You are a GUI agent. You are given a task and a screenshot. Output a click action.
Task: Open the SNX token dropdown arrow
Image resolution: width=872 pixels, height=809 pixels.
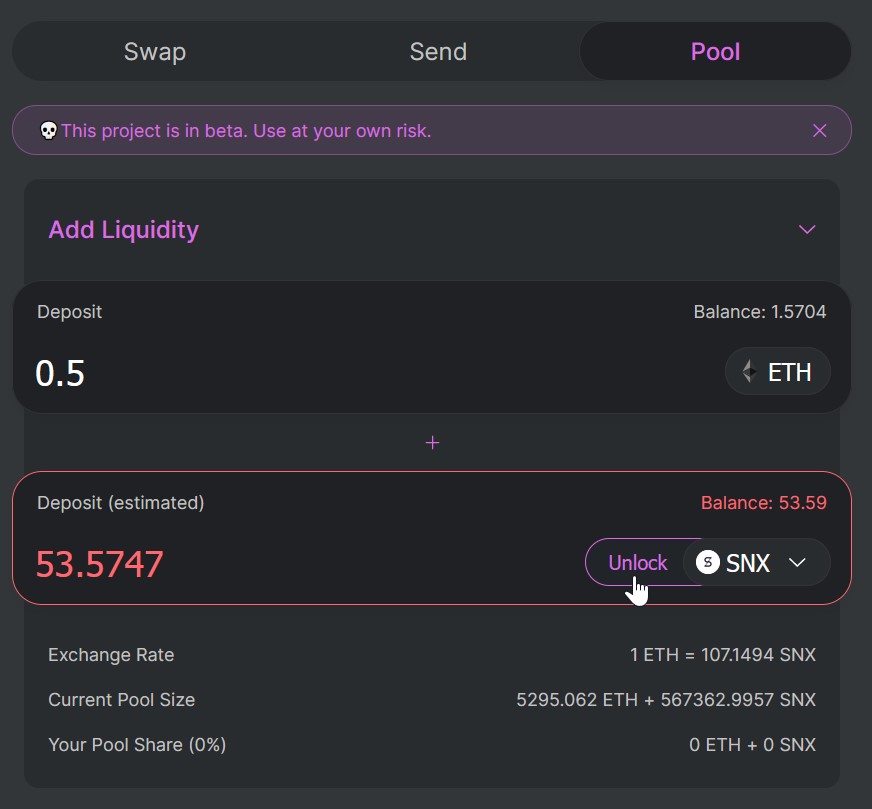pyautogui.click(x=797, y=563)
